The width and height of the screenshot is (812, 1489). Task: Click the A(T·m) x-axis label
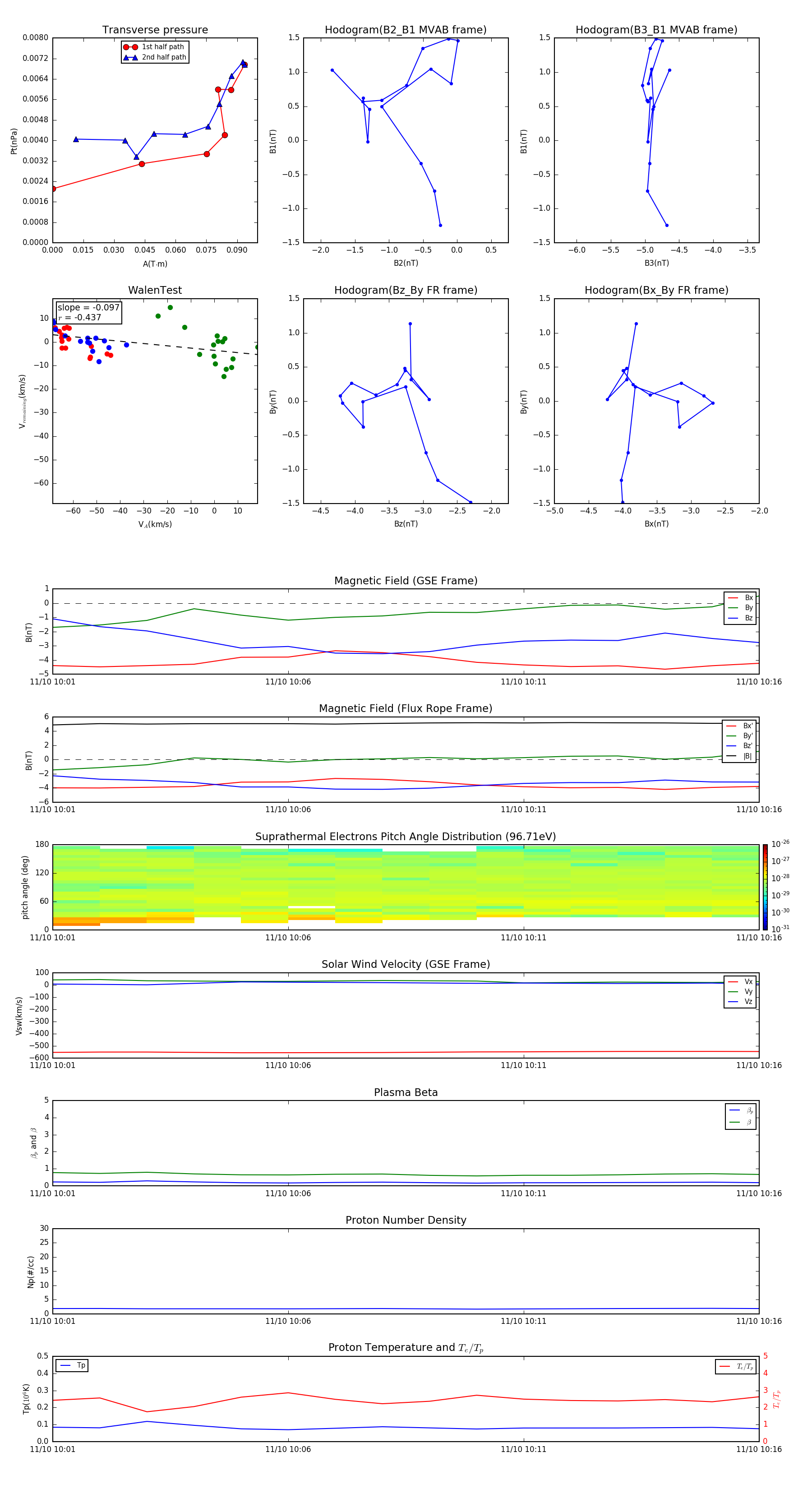coord(155,264)
